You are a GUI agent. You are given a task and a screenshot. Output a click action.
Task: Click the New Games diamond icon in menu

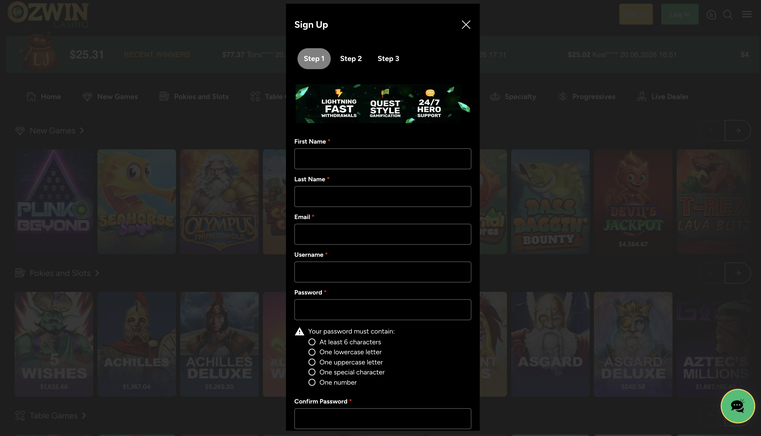tap(87, 97)
